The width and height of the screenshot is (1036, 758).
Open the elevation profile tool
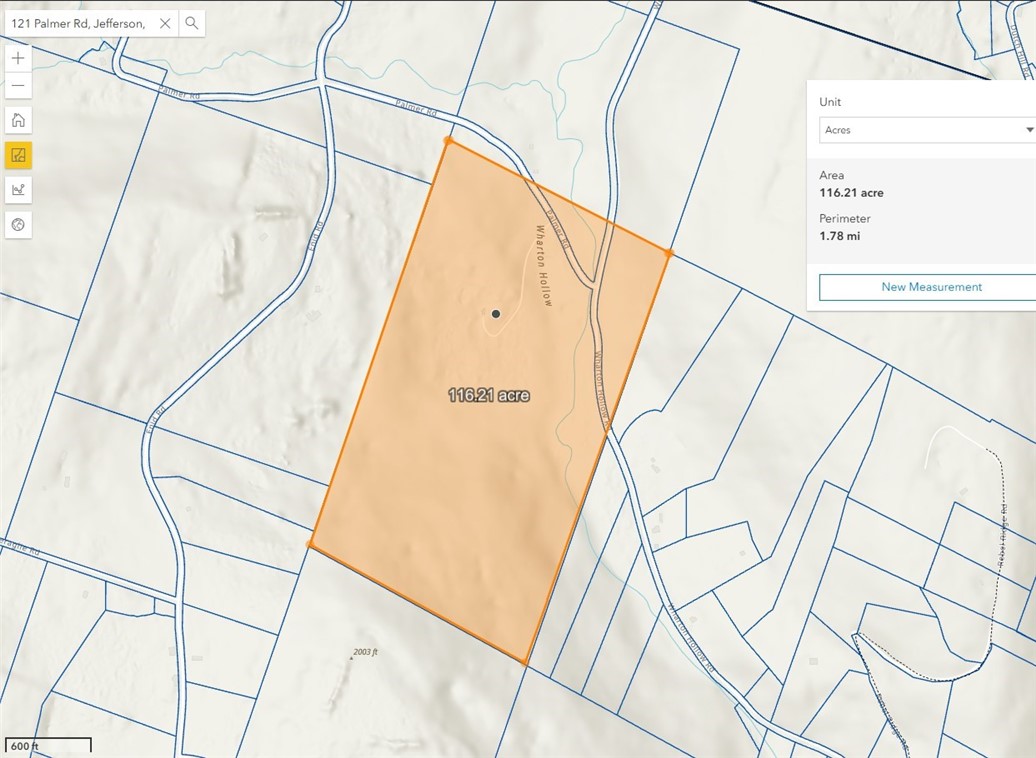(18, 189)
